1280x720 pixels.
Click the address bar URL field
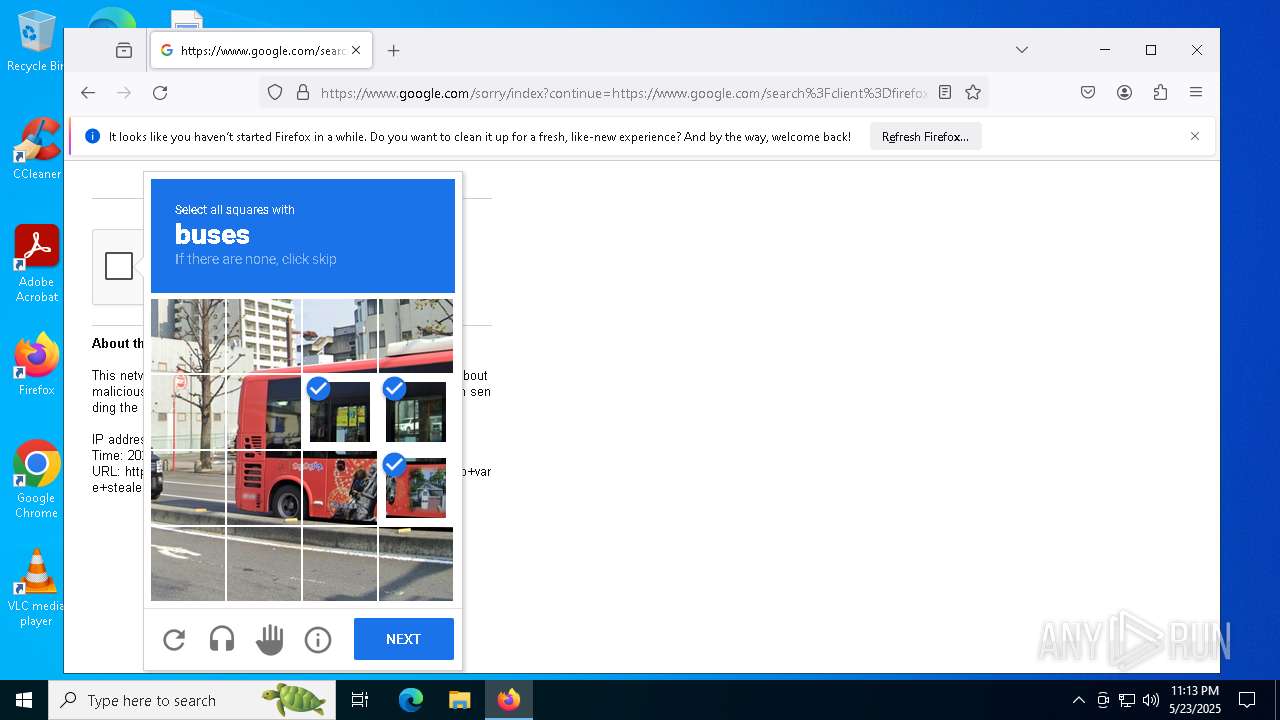(x=623, y=93)
